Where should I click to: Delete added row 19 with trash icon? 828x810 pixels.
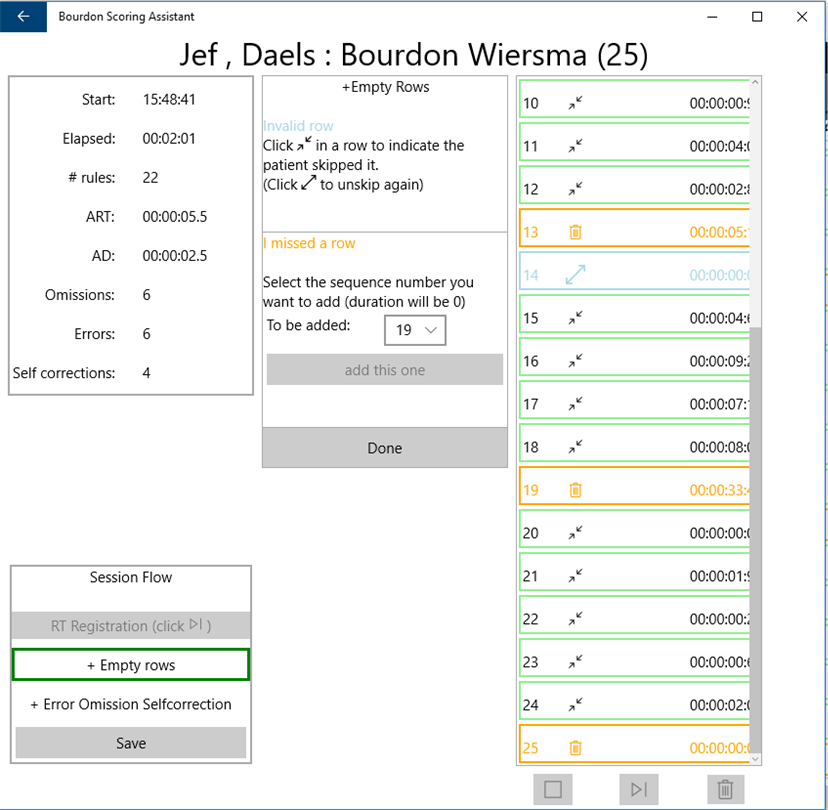[x=576, y=489]
